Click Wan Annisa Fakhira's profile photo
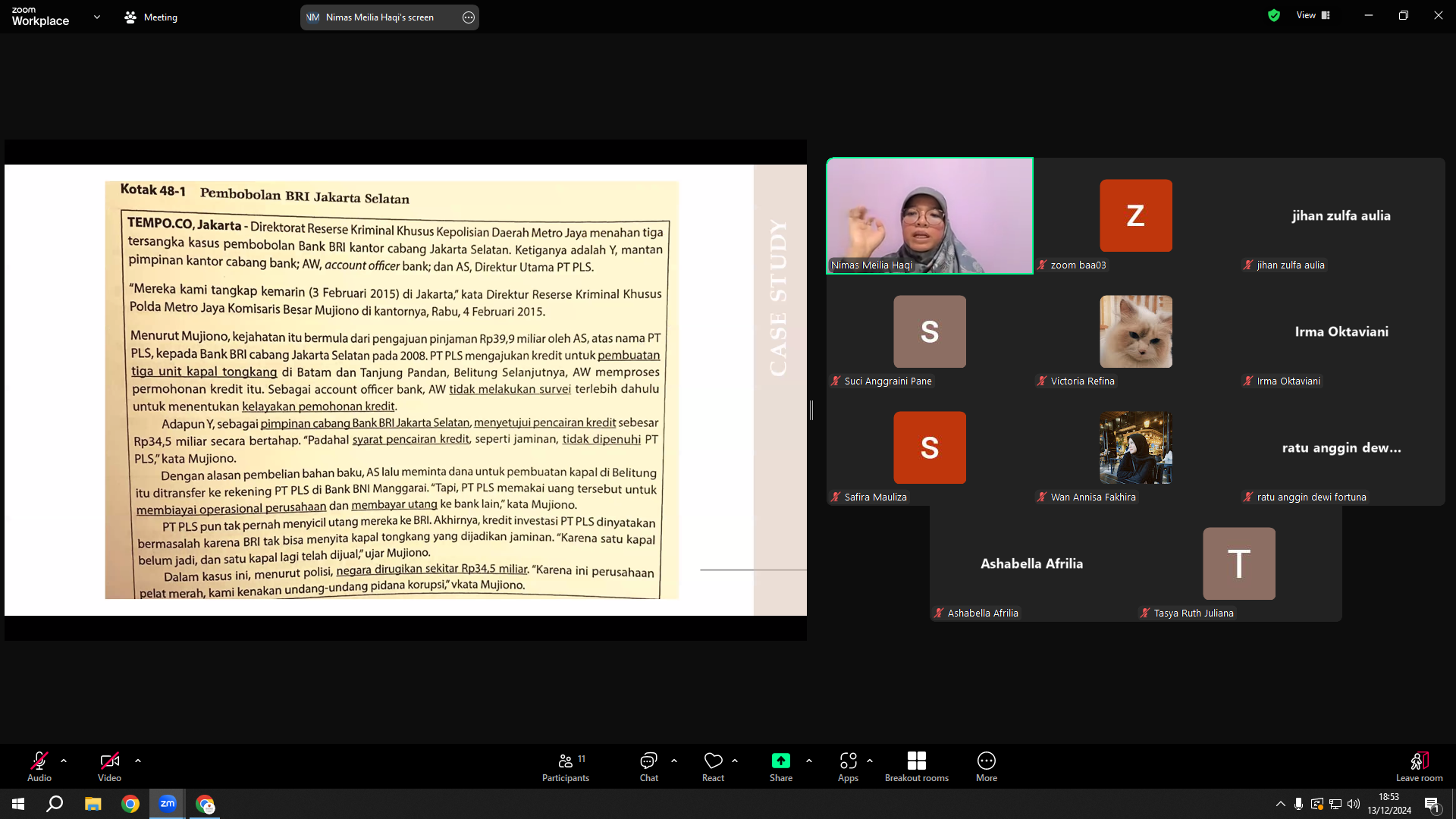 pos(1136,447)
